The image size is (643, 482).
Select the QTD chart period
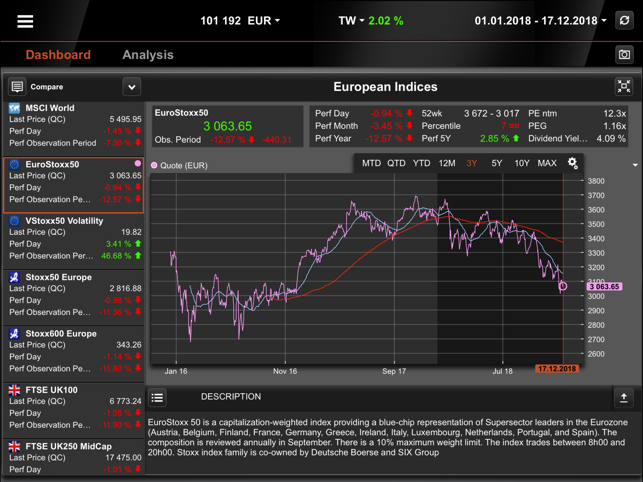pyautogui.click(x=396, y=163)
